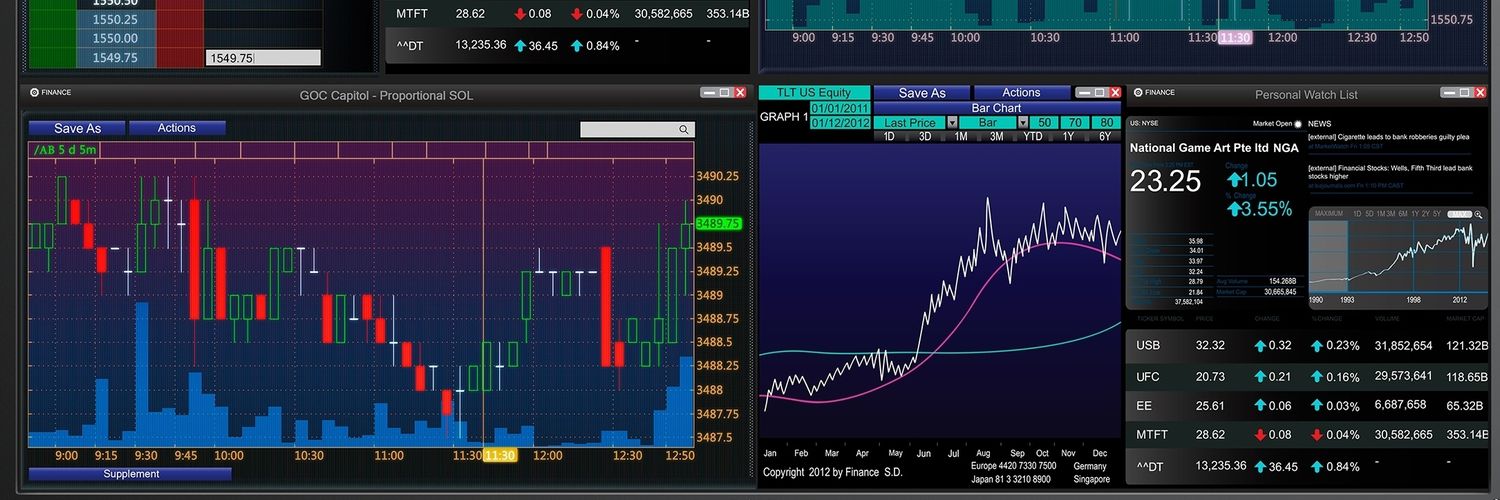
Task: Click the magnifier icon in GOC Capitol search box
Action: (684, 130)
